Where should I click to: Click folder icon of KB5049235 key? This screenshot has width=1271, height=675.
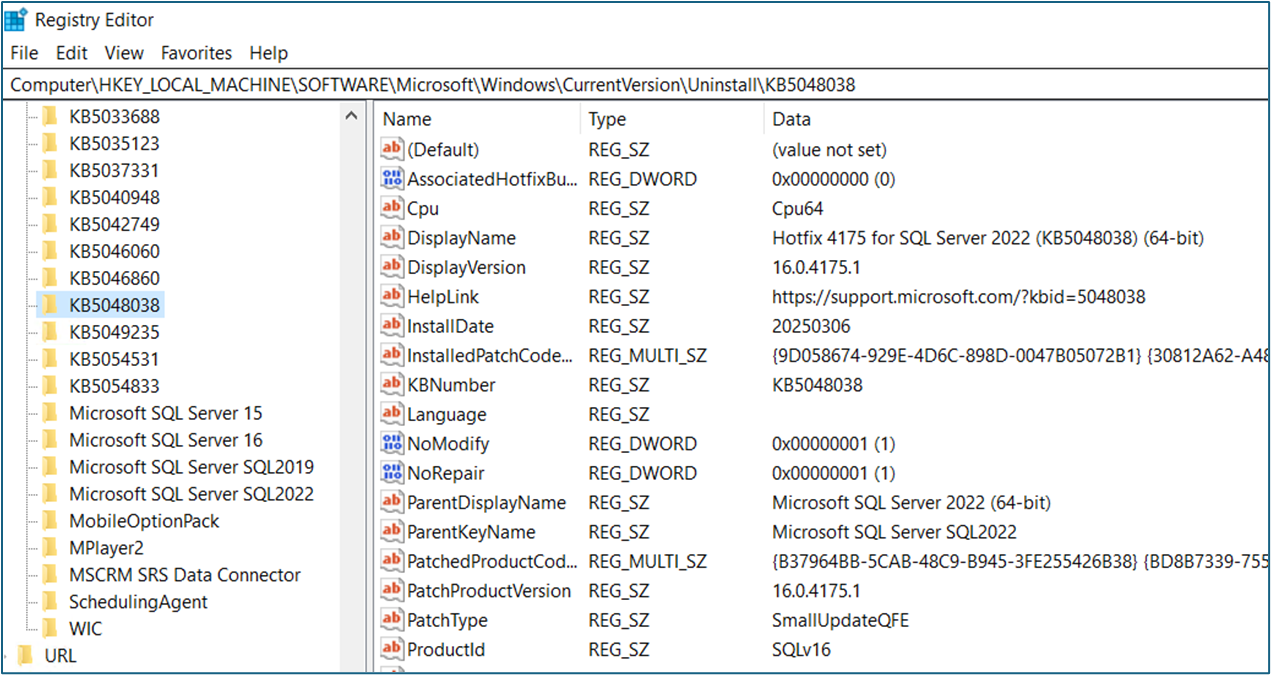pos(50,332)
